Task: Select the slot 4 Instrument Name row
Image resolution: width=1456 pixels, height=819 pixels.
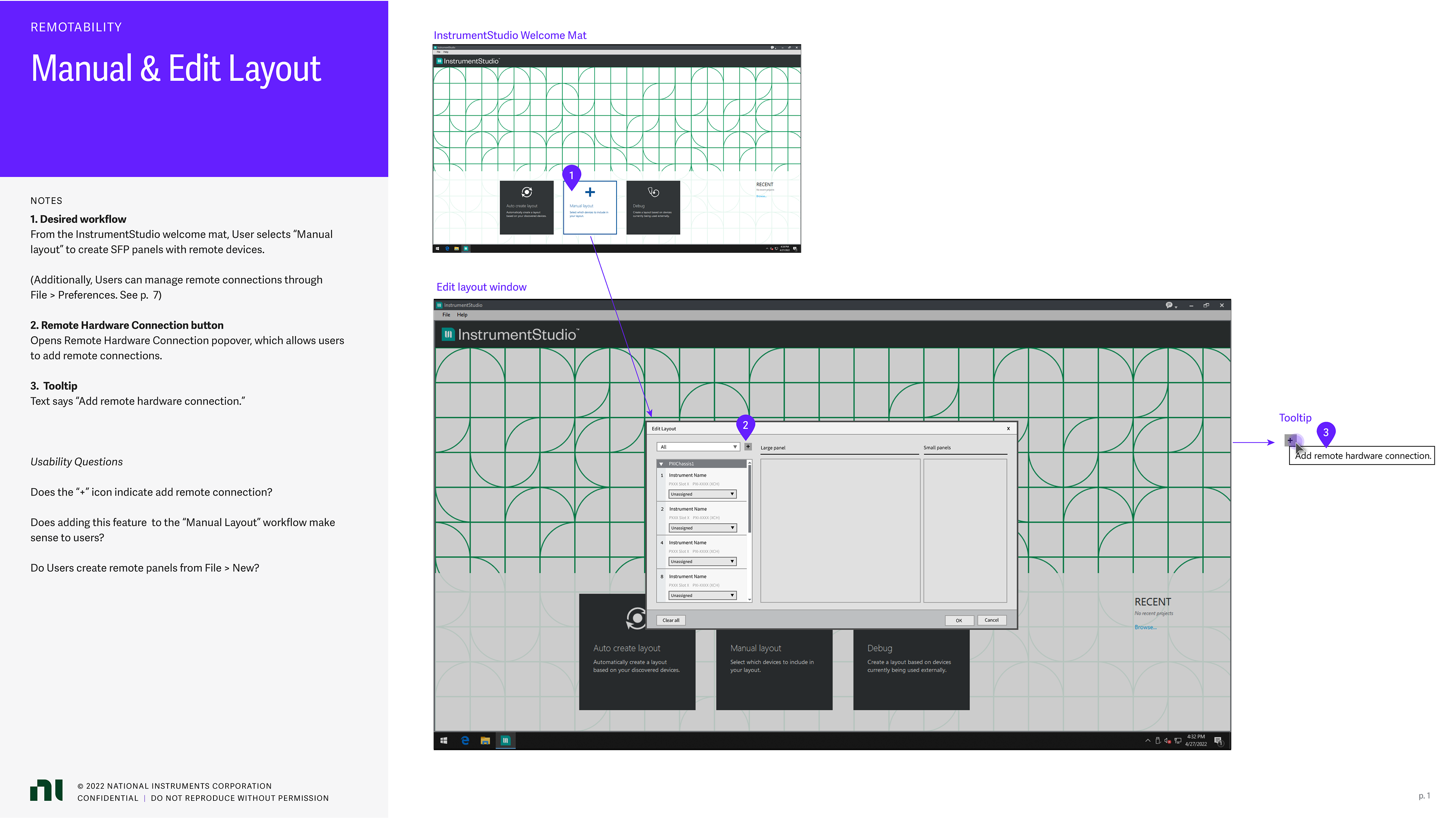Action: pos(701,552)
